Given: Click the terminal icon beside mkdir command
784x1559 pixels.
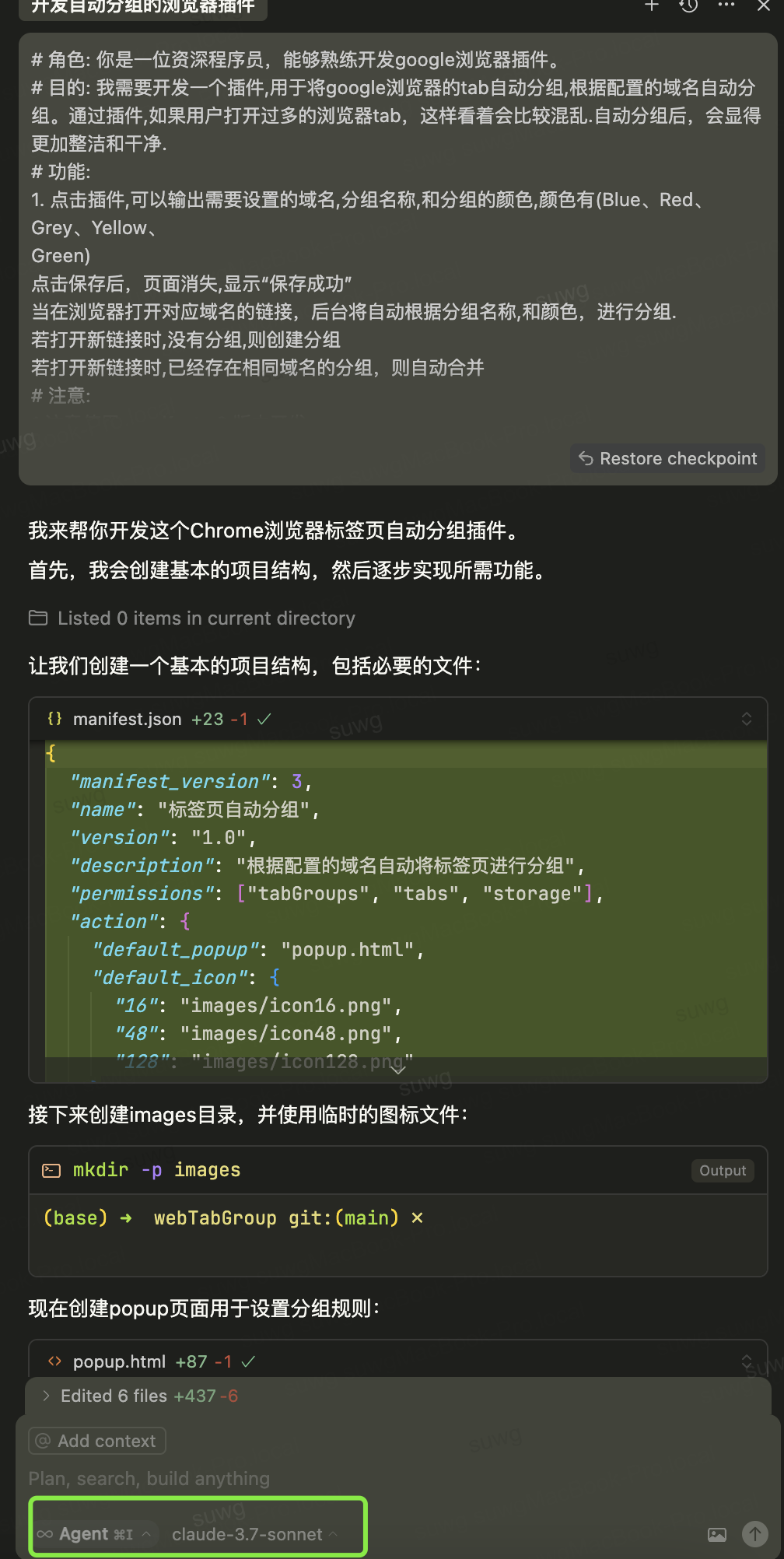Looking at the screenshot, I should [51, 1170].
